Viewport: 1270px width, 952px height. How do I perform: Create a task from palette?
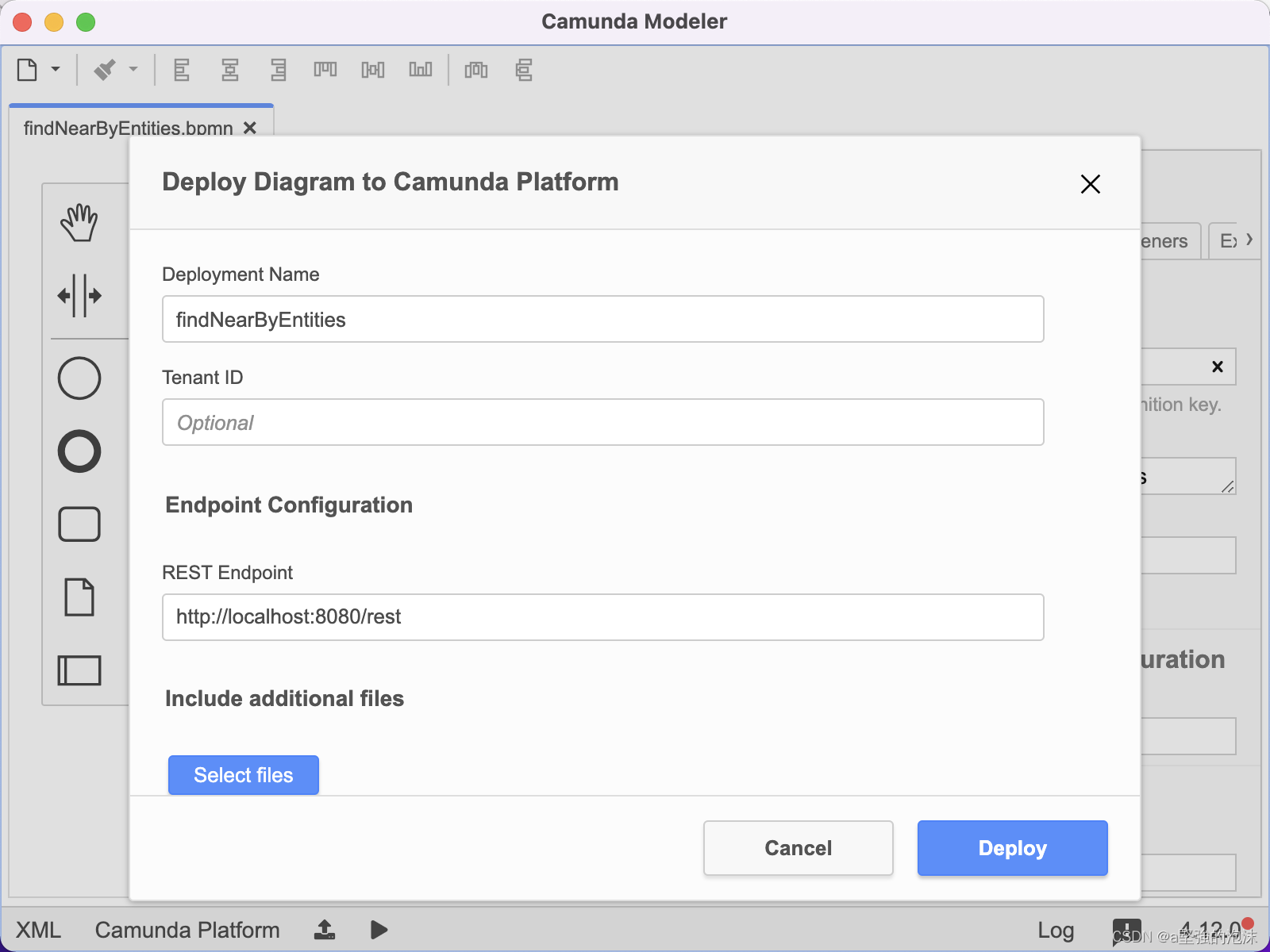click(x=79, y=524)
